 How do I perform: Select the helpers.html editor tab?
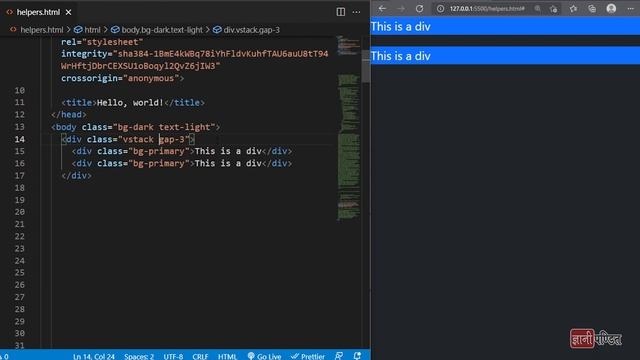click(38, 12)
